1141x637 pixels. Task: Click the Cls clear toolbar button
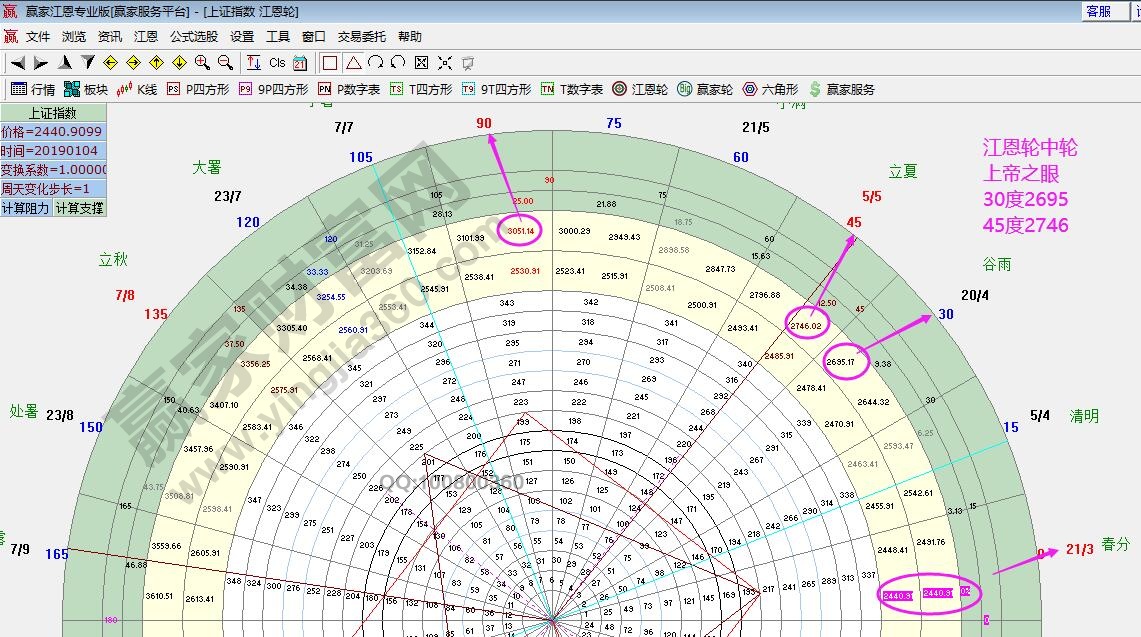pos(277,62)
